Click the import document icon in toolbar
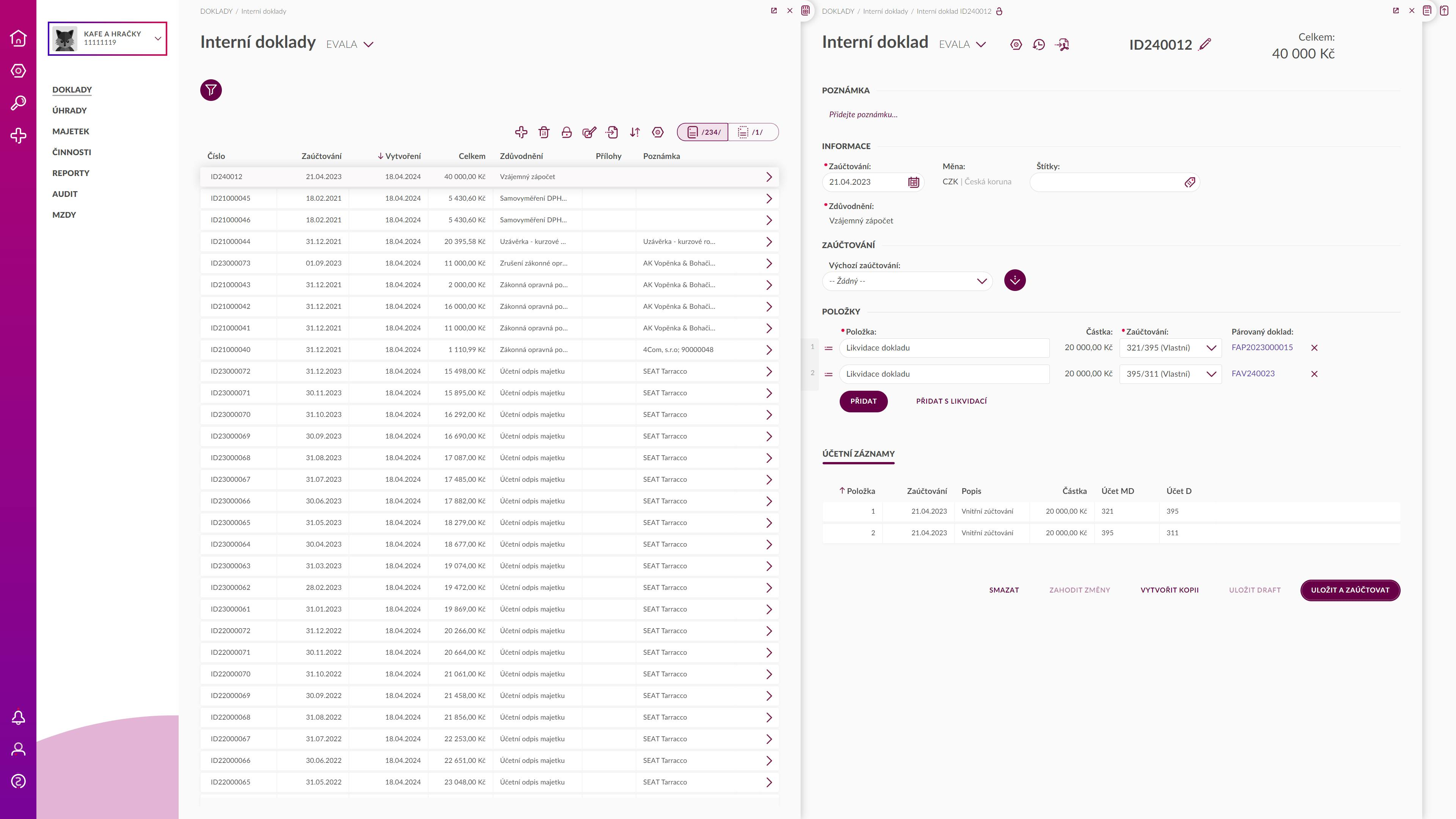Screen dimensions: 1456x819 click(611, 132)
